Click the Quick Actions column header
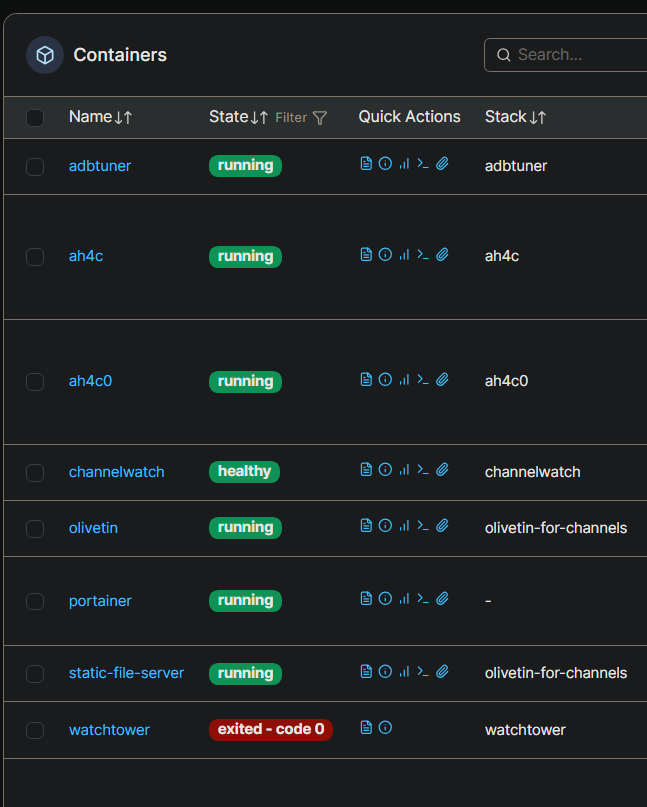Viewport: 647px width, 807px height. 409,117
